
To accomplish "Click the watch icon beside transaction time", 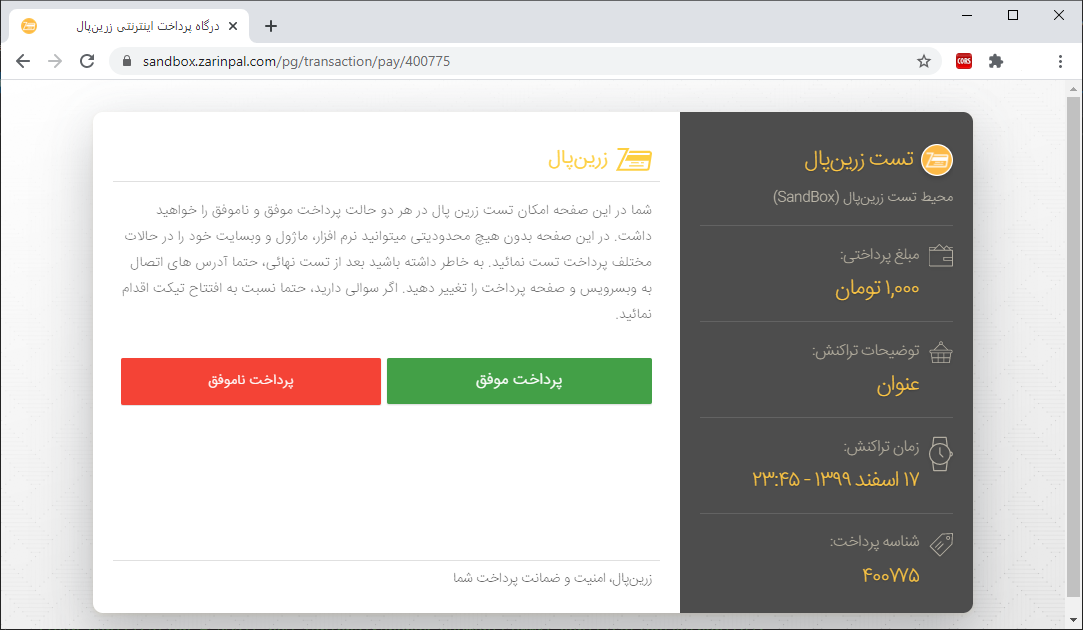I will coord(941,454).
